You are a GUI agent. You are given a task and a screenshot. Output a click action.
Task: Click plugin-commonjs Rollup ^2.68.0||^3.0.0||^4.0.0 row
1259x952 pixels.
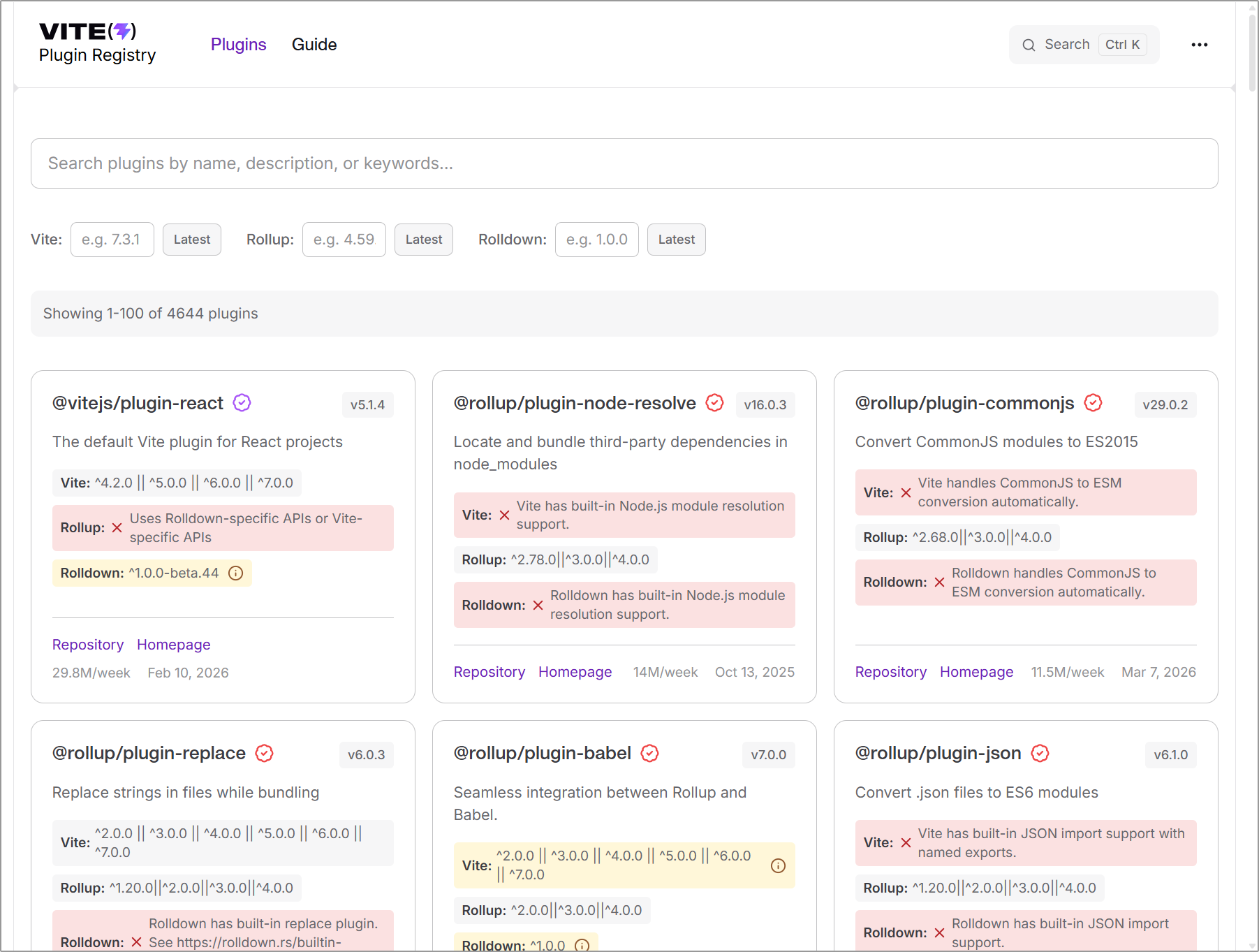point(957,538)
